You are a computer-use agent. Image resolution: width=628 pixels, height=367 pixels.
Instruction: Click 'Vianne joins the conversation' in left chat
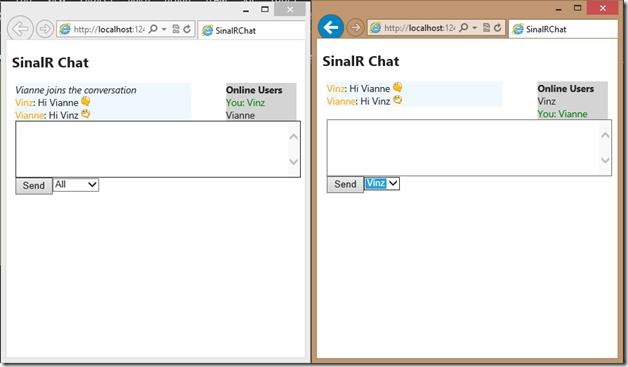(x=76, y=90)
